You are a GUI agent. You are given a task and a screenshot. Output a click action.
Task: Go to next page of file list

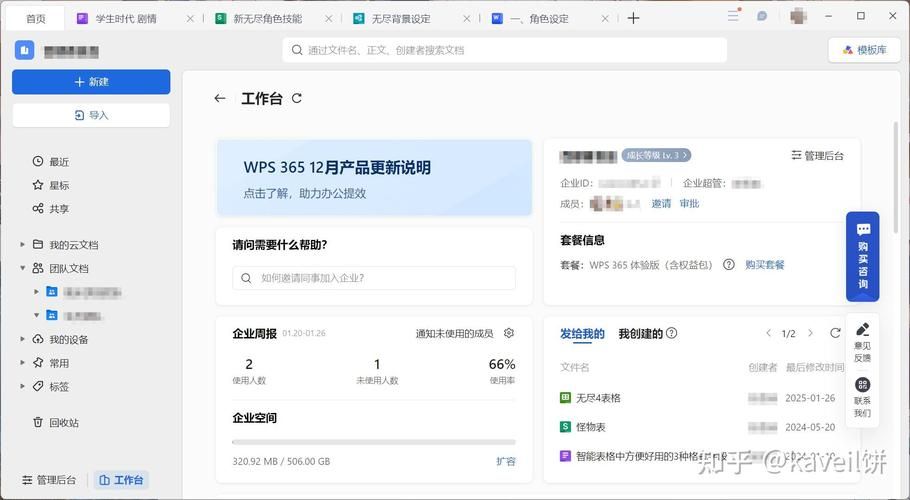tap(811, 333)
